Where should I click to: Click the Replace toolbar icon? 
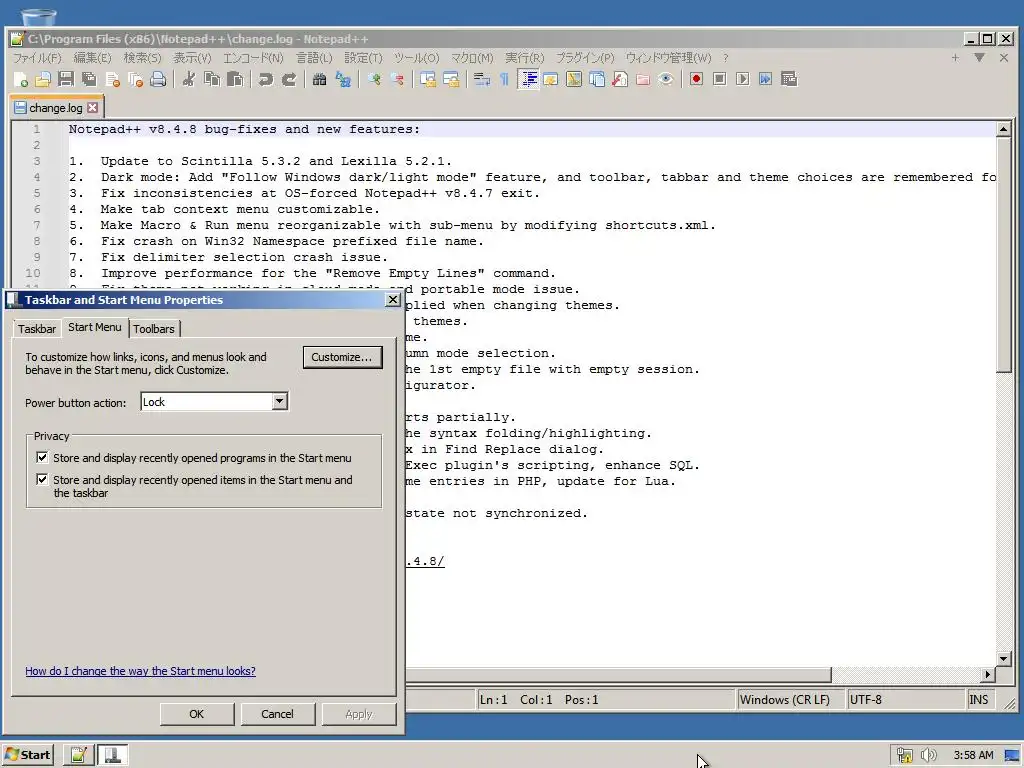point(343,80)
